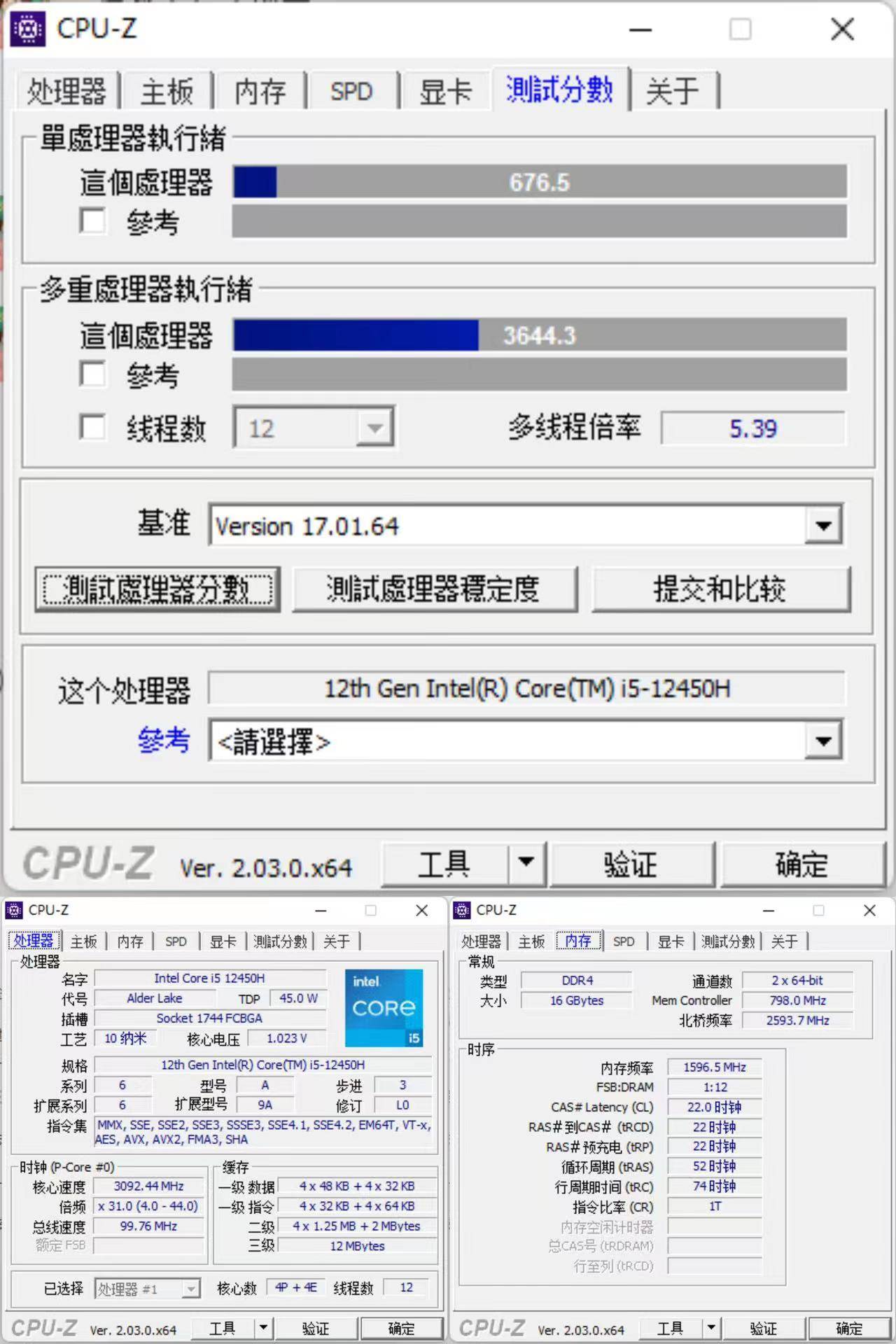
Task: Open the SPD tab in main window
Action: [351, 92]
